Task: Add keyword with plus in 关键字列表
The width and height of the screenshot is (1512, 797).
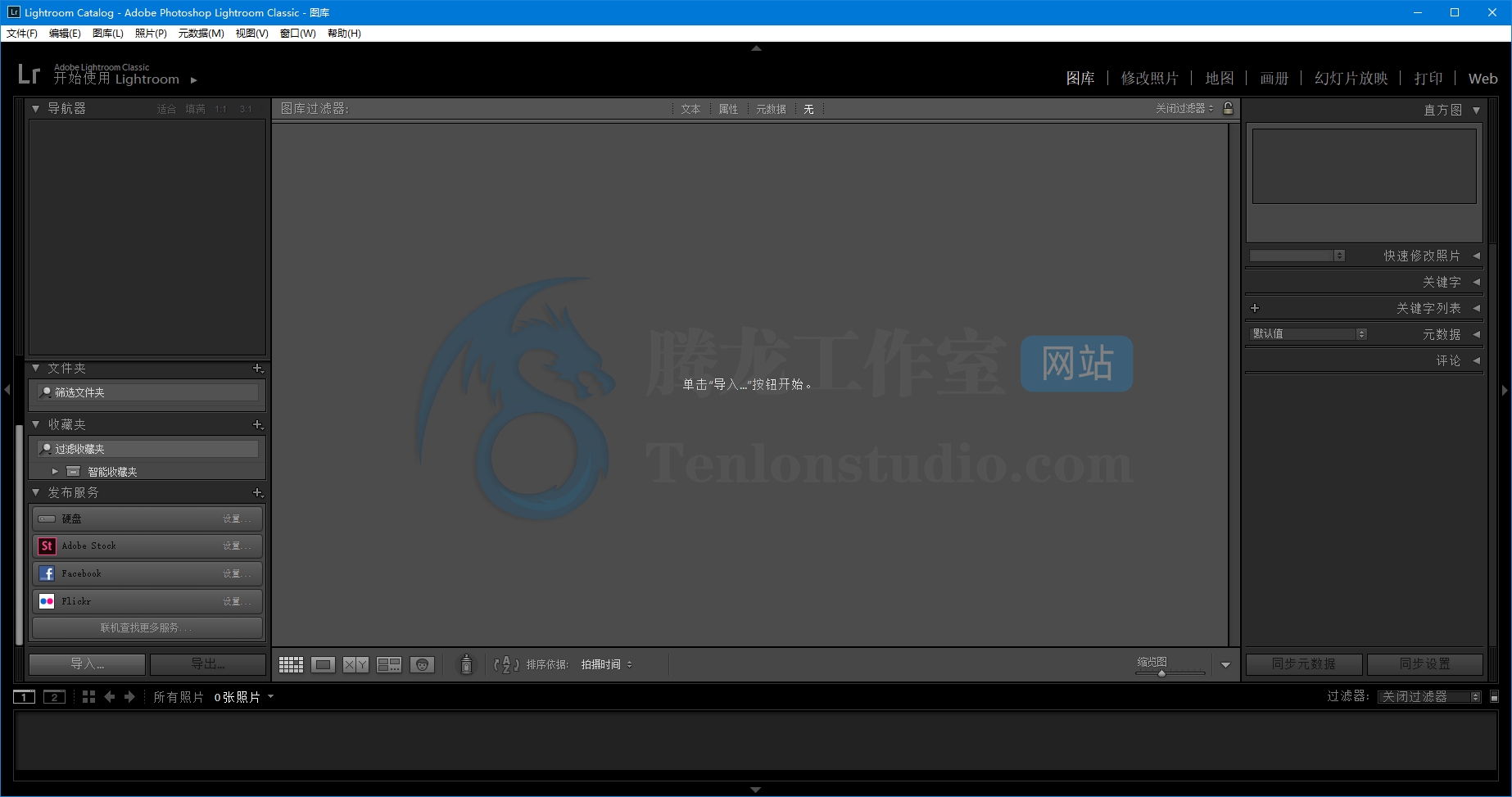Action: click(x=1255, y=308)
